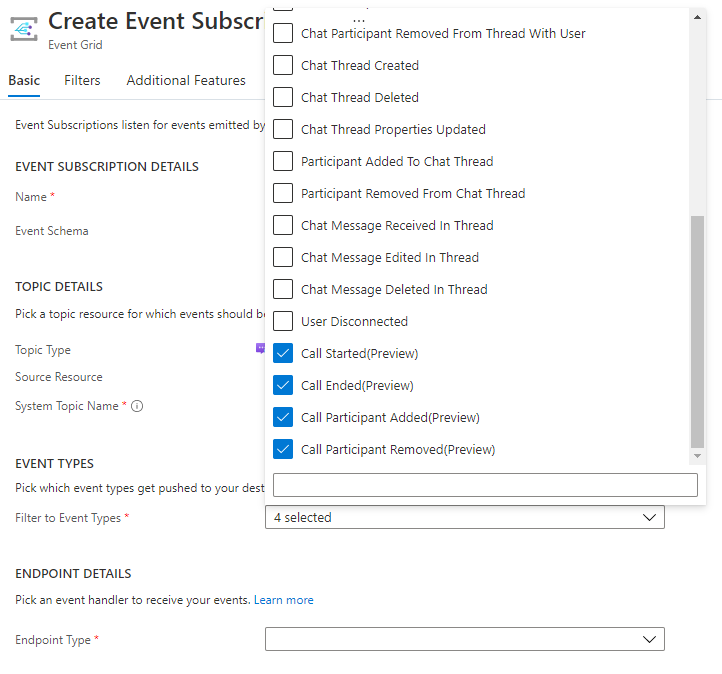The image size is (722, 674).
Task: Open the Learn more link for endpoints
Action: point(284,600)
